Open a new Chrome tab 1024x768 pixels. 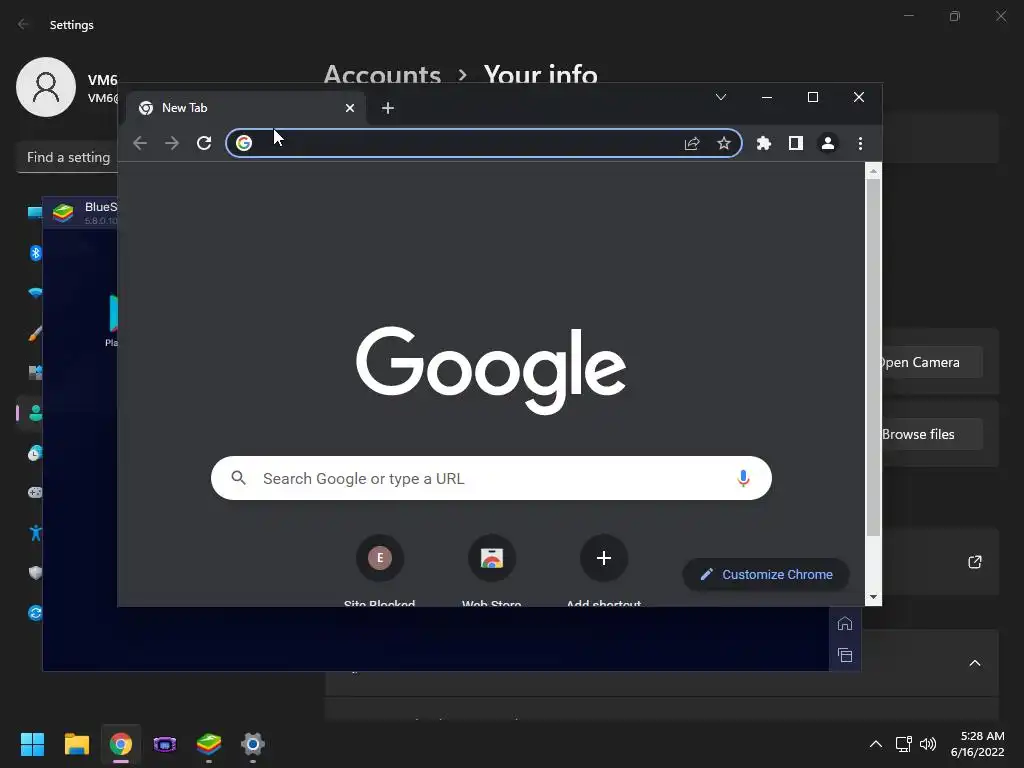point(388,108)
